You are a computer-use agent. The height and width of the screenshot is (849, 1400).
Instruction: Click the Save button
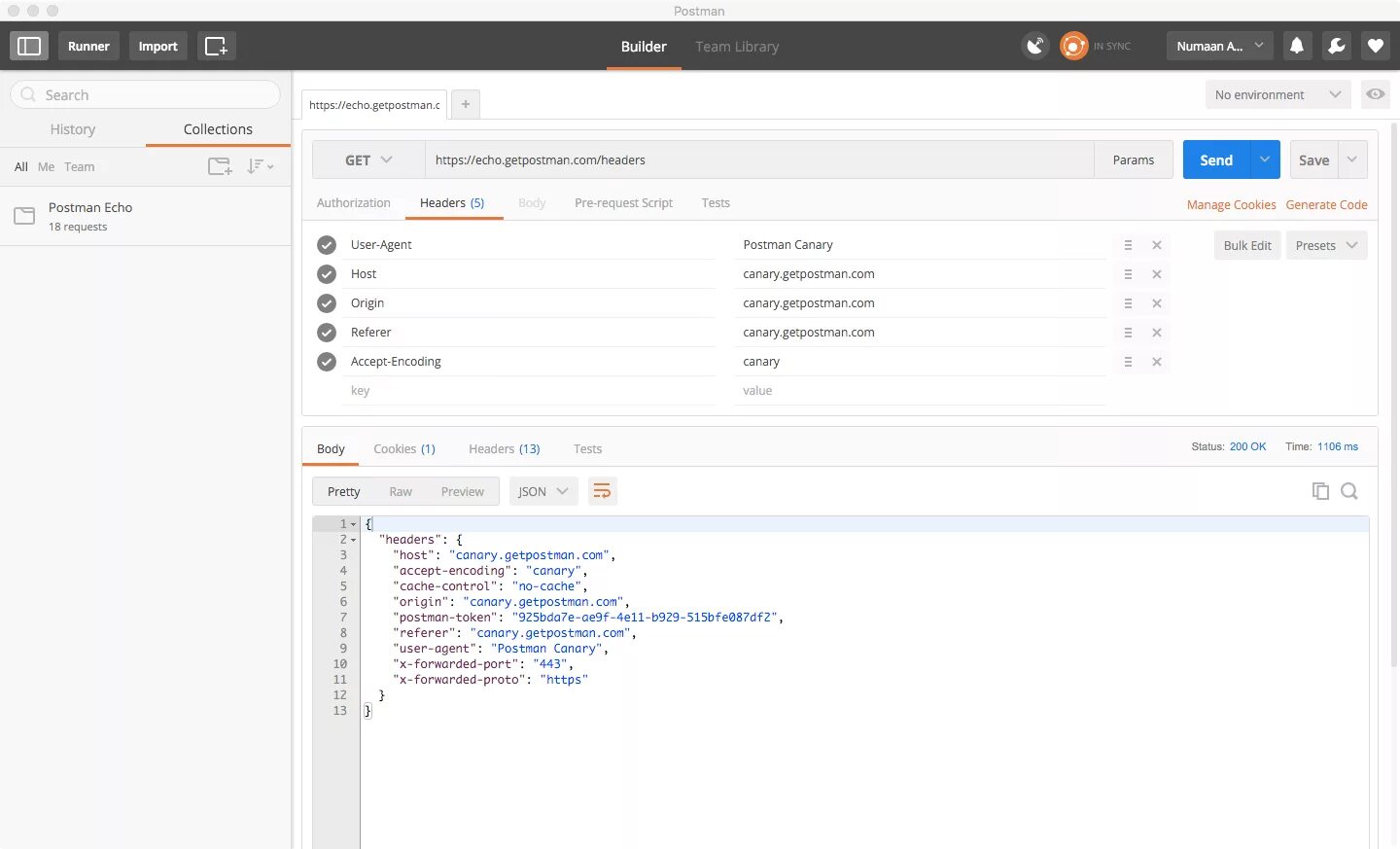[x=1314, y=159]
